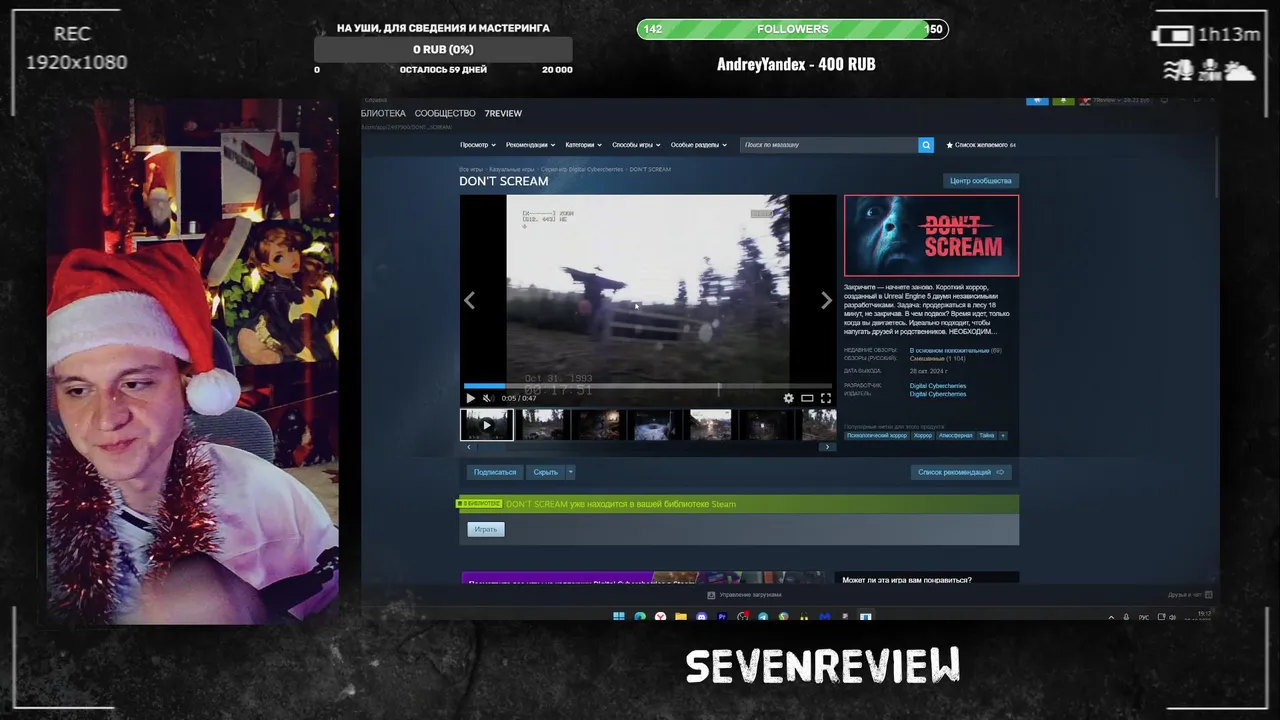Select the second screenshot thumbnail
This screenshot has width=1280, height=720.
(x=542, y=424)
